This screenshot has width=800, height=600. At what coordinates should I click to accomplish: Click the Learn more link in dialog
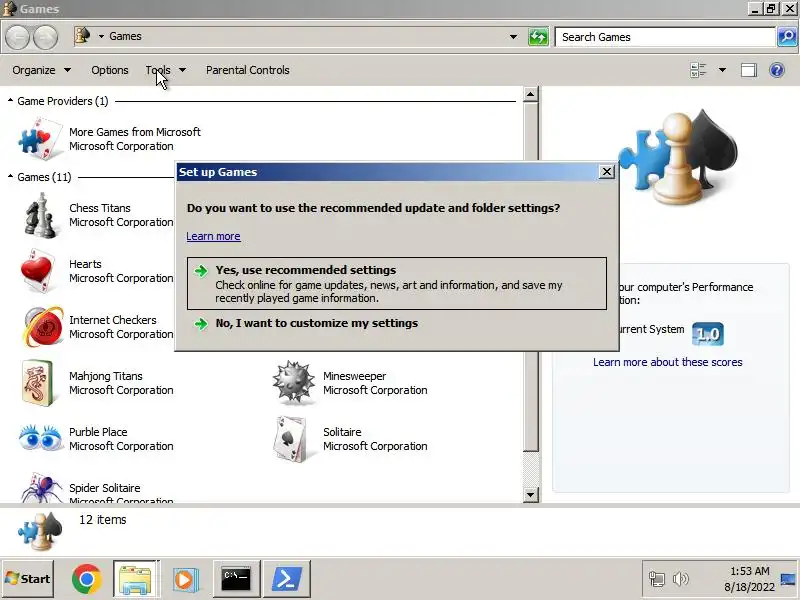213,236
